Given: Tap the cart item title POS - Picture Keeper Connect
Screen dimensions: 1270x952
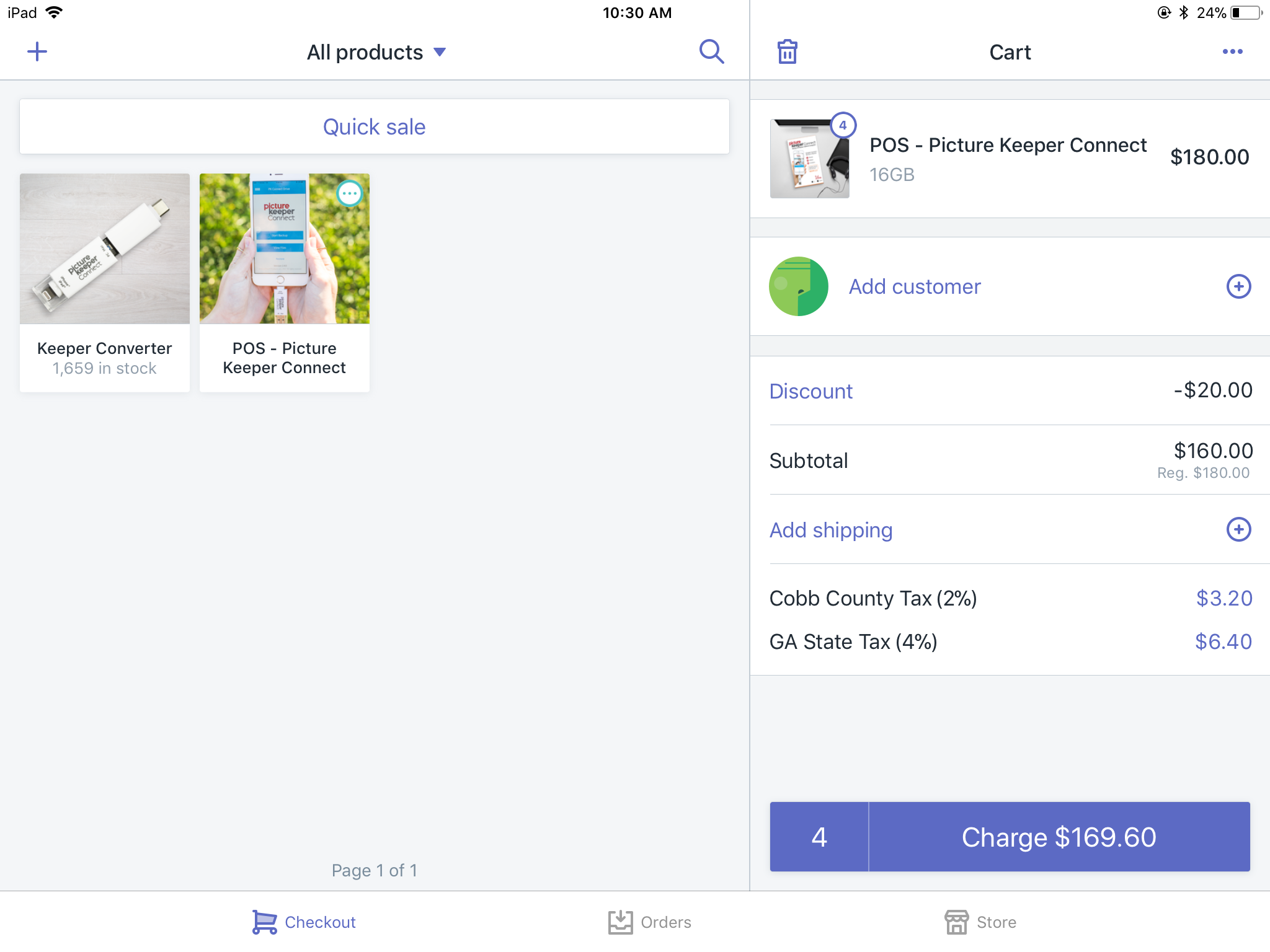Looking at the screenshot, I should point(1008,144).
